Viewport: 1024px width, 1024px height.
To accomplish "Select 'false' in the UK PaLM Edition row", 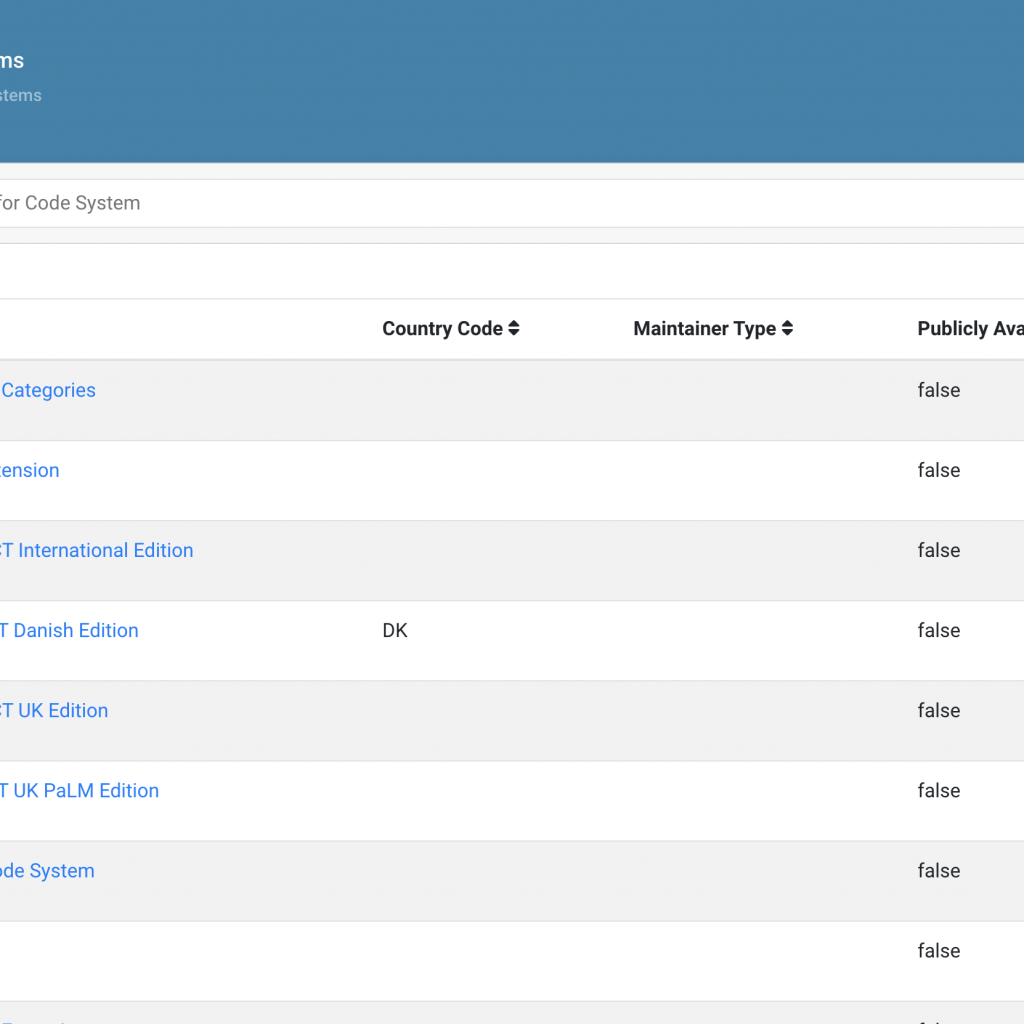I will click(x=938, y=791).
